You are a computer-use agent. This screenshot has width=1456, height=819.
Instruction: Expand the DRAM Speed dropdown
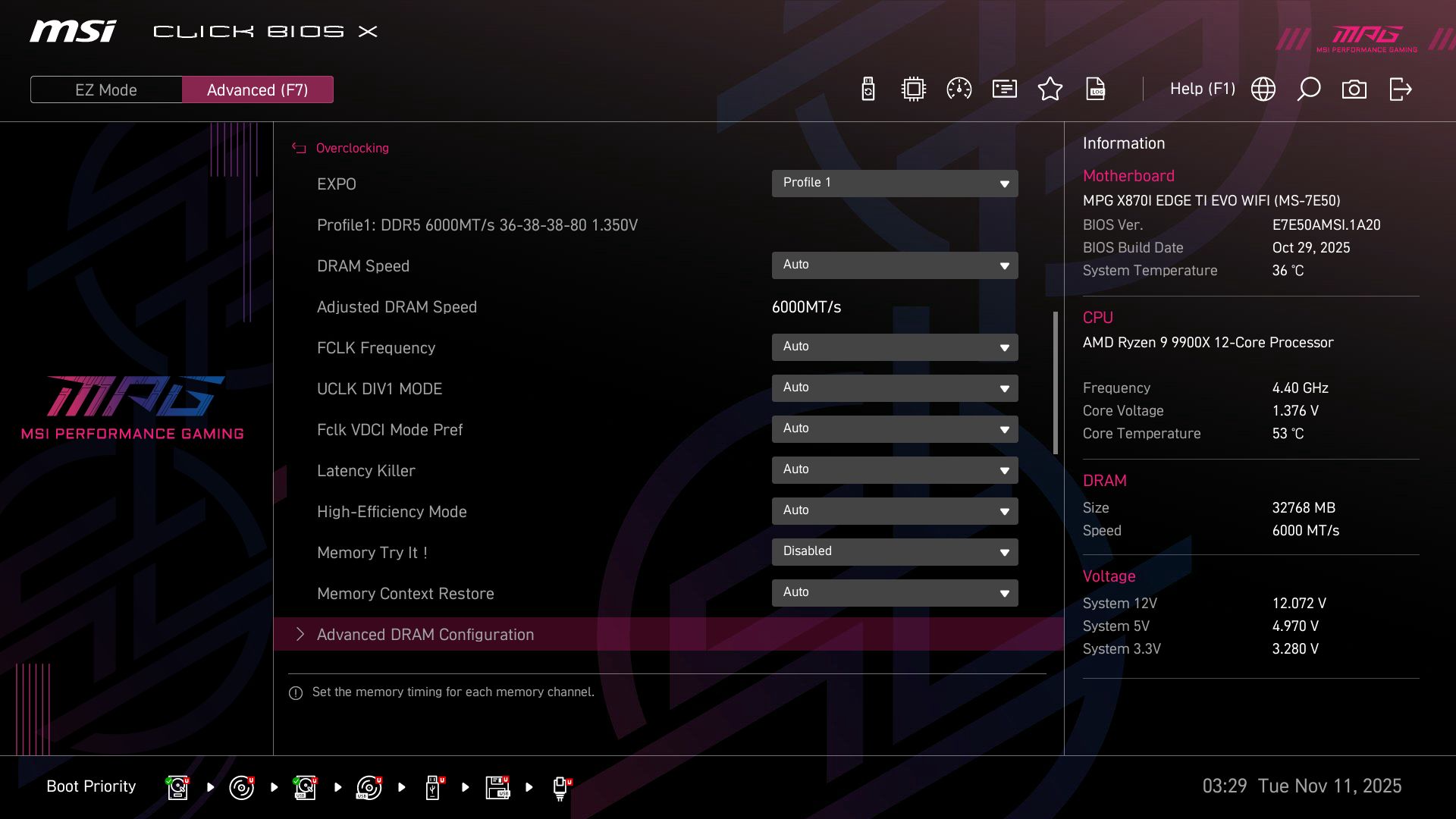[895, 265]
